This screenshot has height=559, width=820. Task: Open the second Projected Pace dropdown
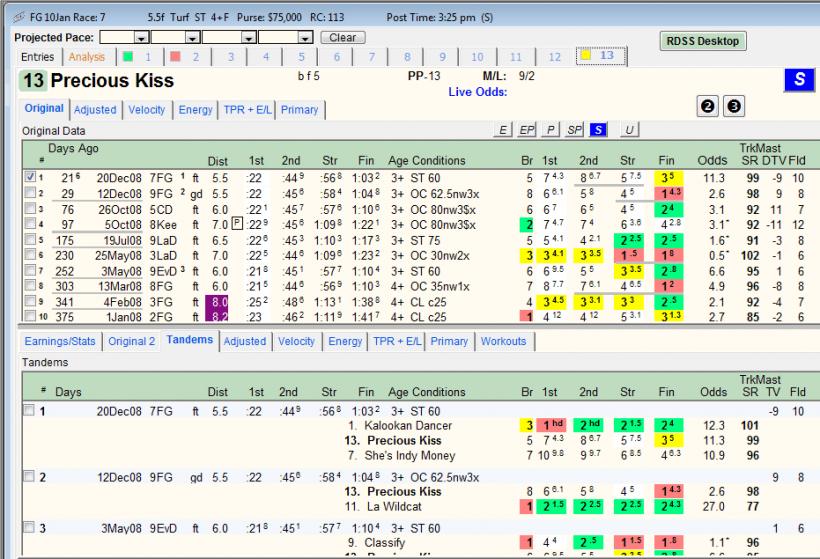pos(192,38)
